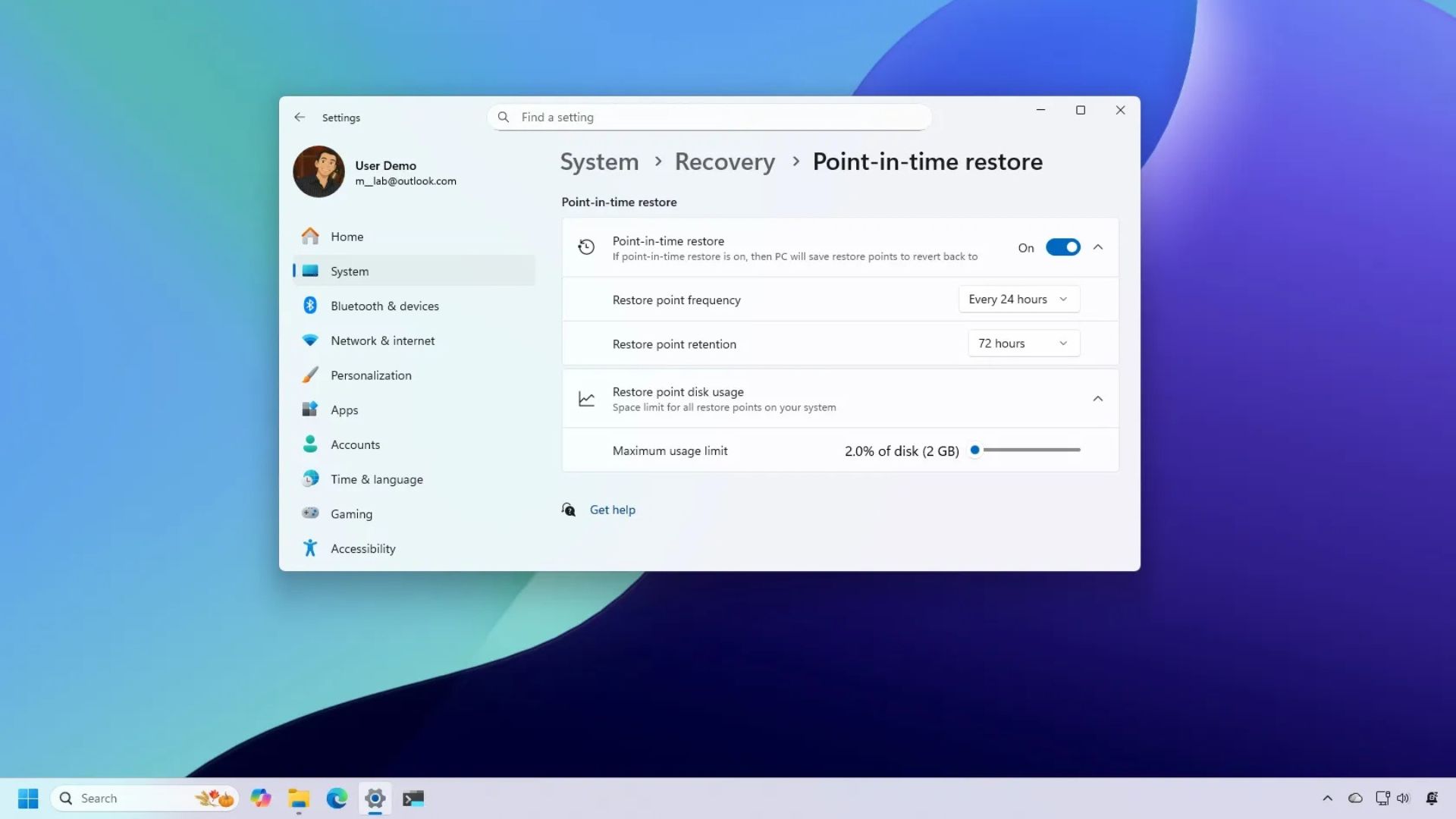This screenshot has height=819, width=1456.
Task: Open Bluetooth & devices settings
Action: [384, 306]
